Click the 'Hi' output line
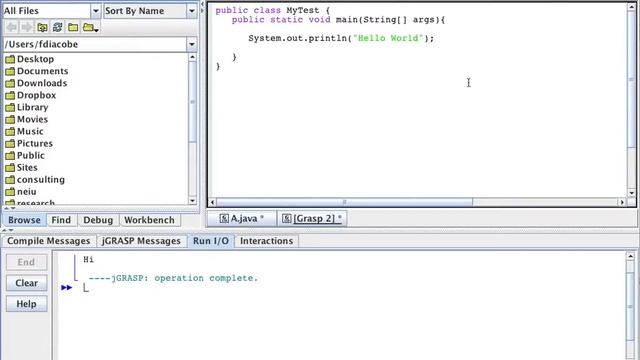This screenshot has width=640, height=360. [89, 260]
